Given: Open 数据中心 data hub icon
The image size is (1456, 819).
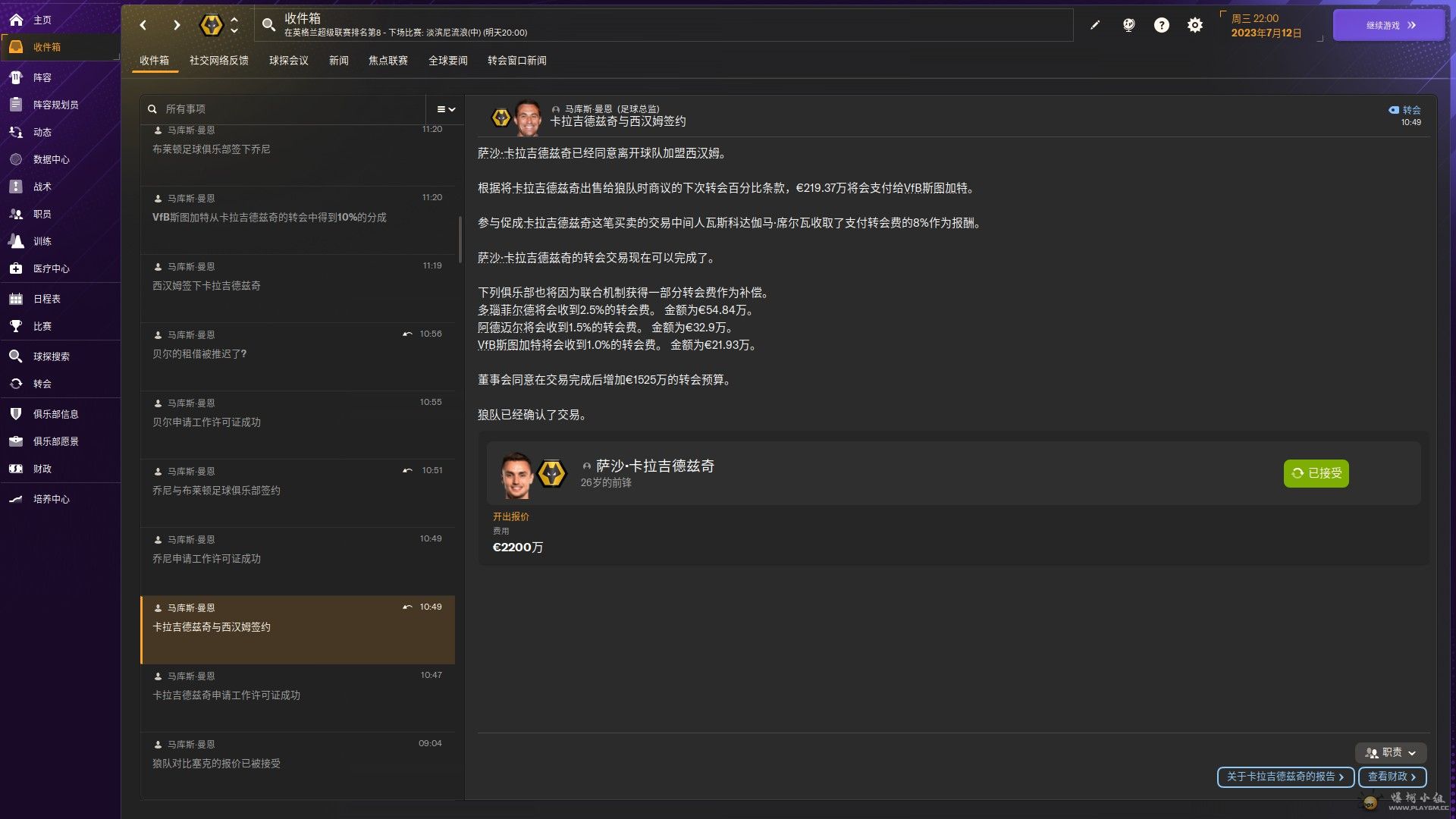Looking at the screenshot, I should [16, 159].
